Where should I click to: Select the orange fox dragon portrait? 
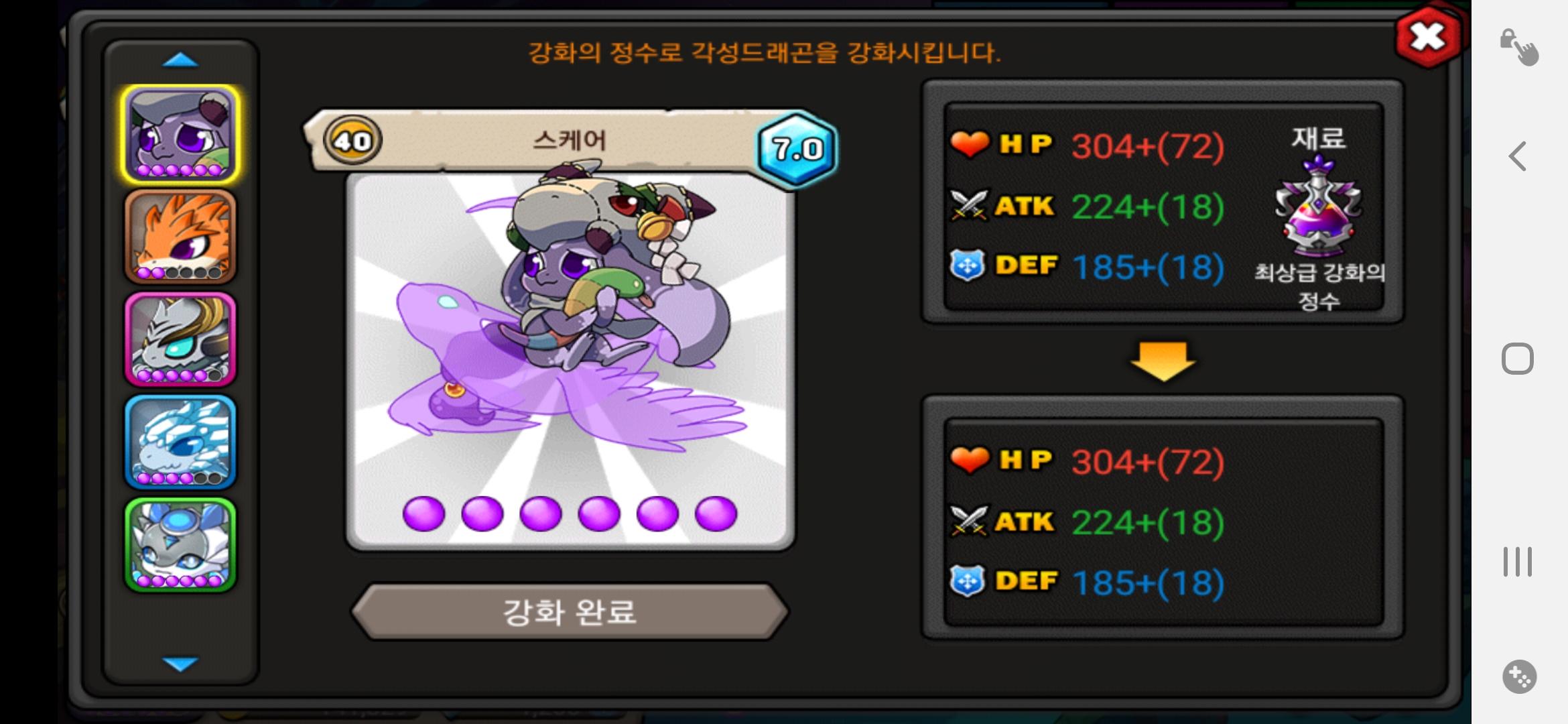(x=180, y=237)
